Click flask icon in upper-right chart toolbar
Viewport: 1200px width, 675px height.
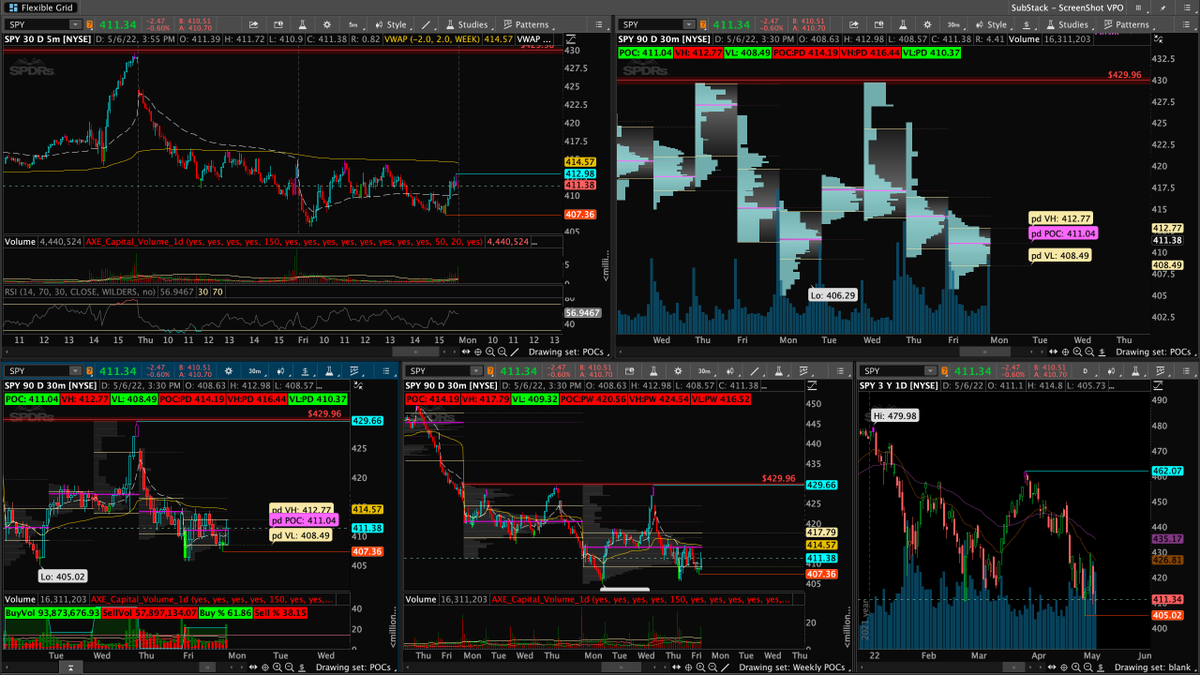tap(902, 24)
